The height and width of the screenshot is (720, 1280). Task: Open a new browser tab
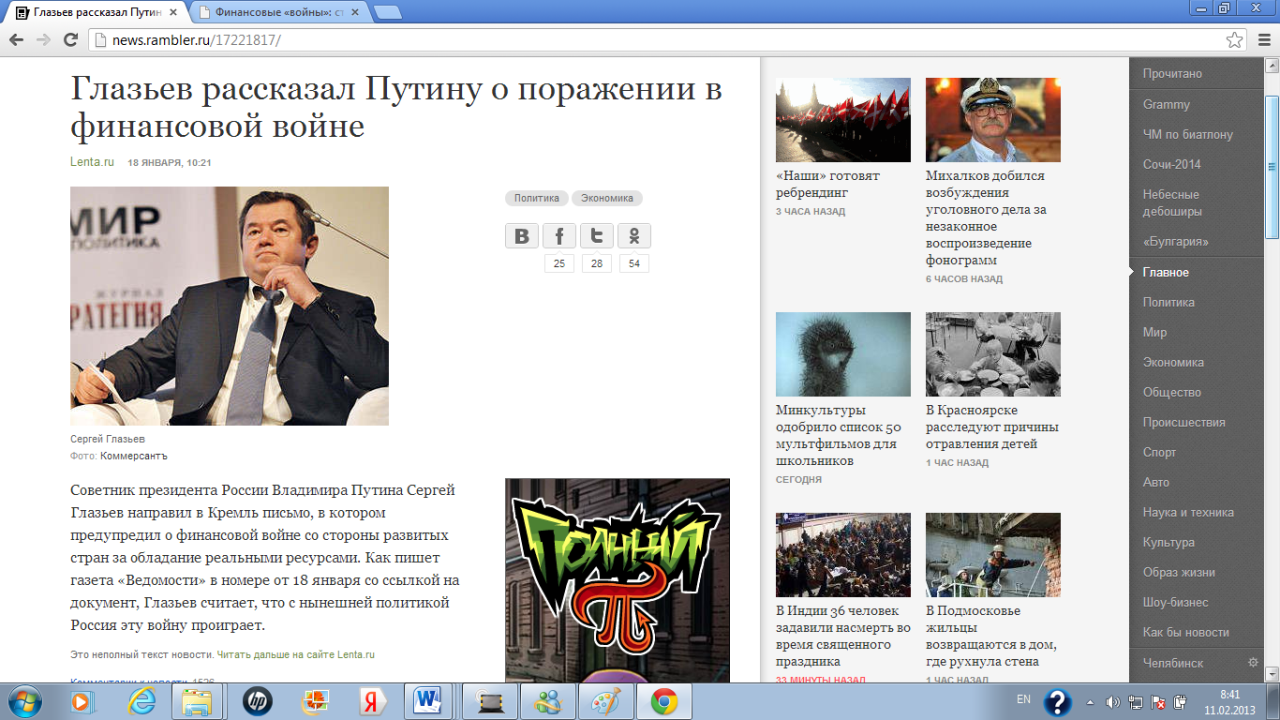pyautogui.click(x=388, y=12)
